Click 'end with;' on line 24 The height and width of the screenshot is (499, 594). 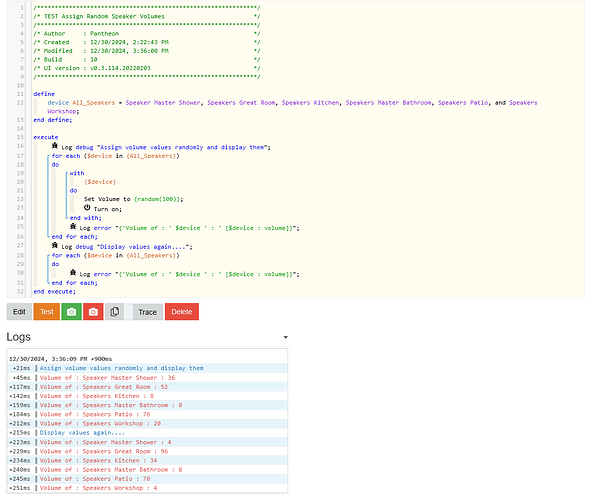tap(86, 218)
